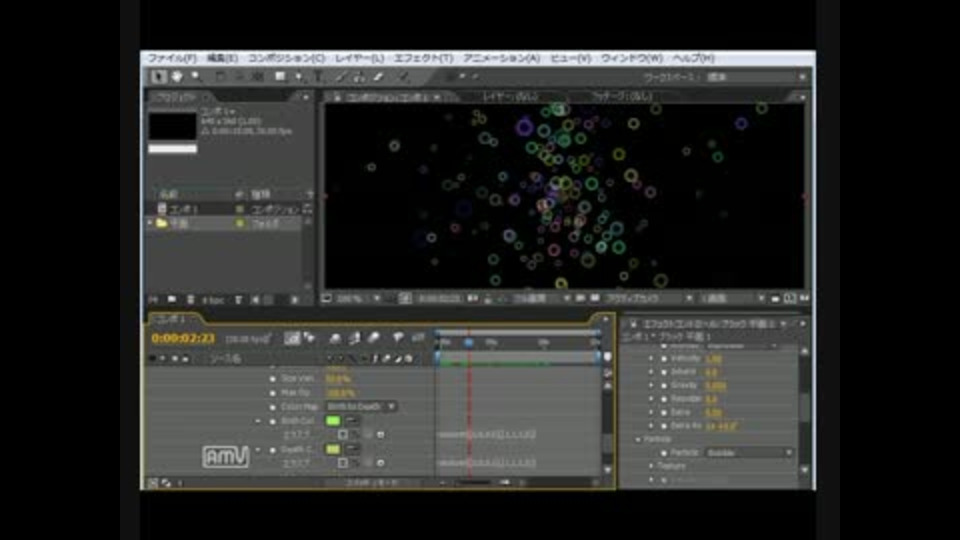Viewport: 960px width, 540px height.
Task: Click the current timecode 0:00:02:23
Action: pyautogui.click(x=183, y=338)
